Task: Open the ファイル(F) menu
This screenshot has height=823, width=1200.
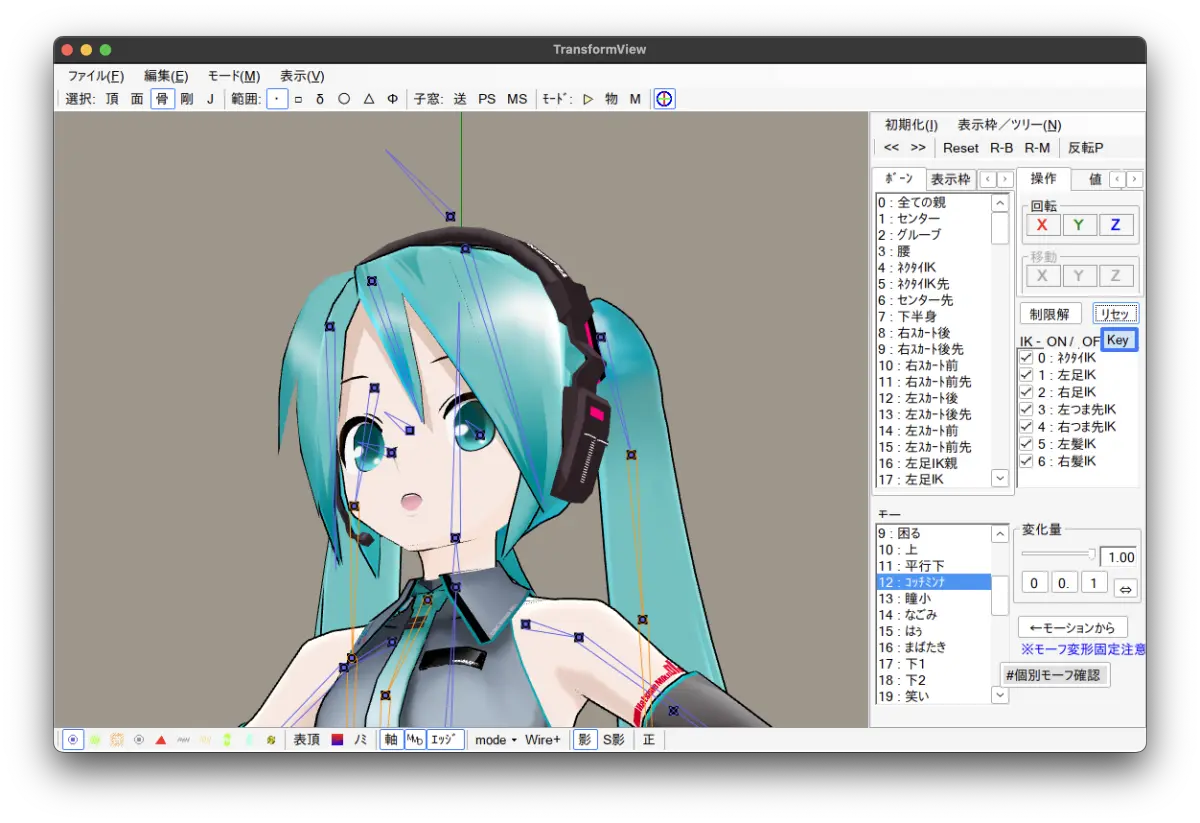Action: pos(96,76)
